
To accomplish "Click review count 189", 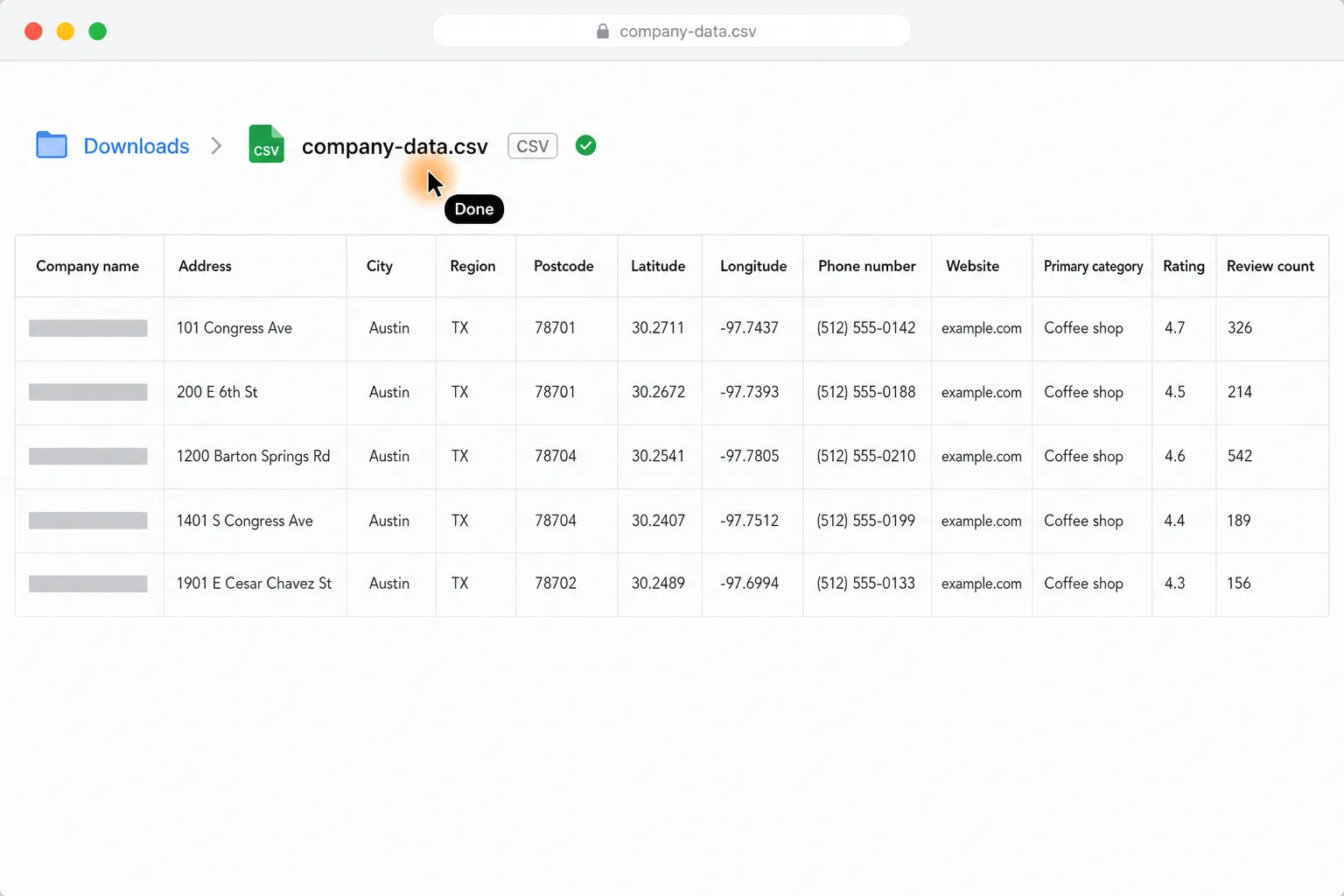I will [x=1239, y=521].
